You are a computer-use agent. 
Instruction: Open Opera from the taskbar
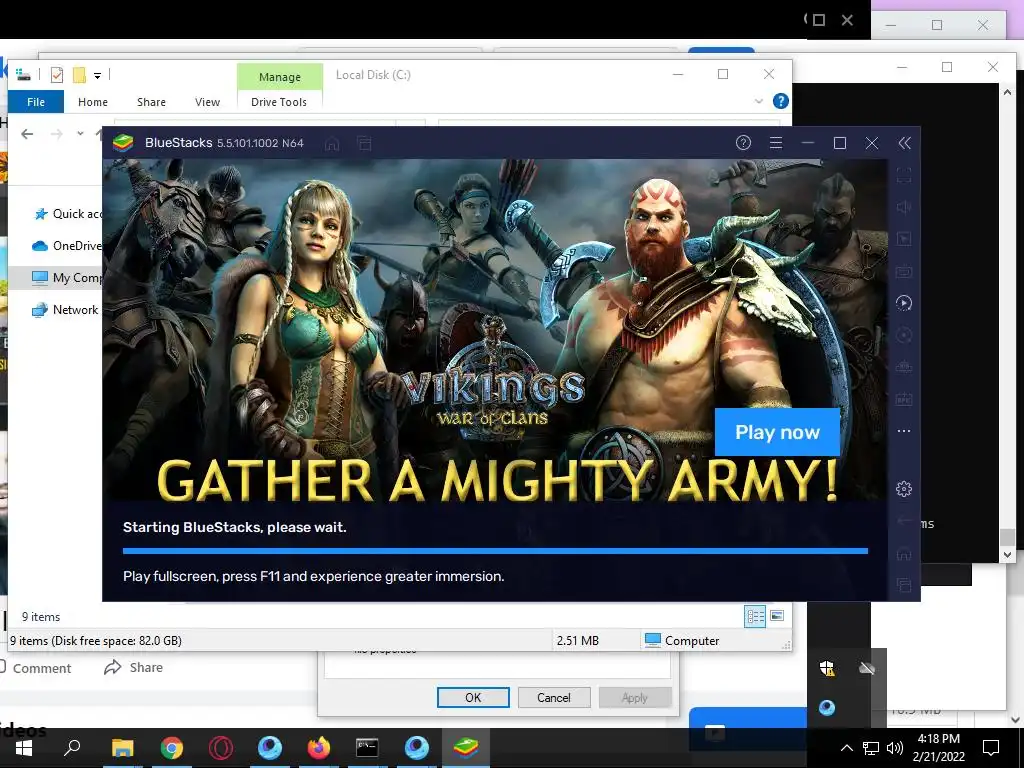click(x=221, y=748)
